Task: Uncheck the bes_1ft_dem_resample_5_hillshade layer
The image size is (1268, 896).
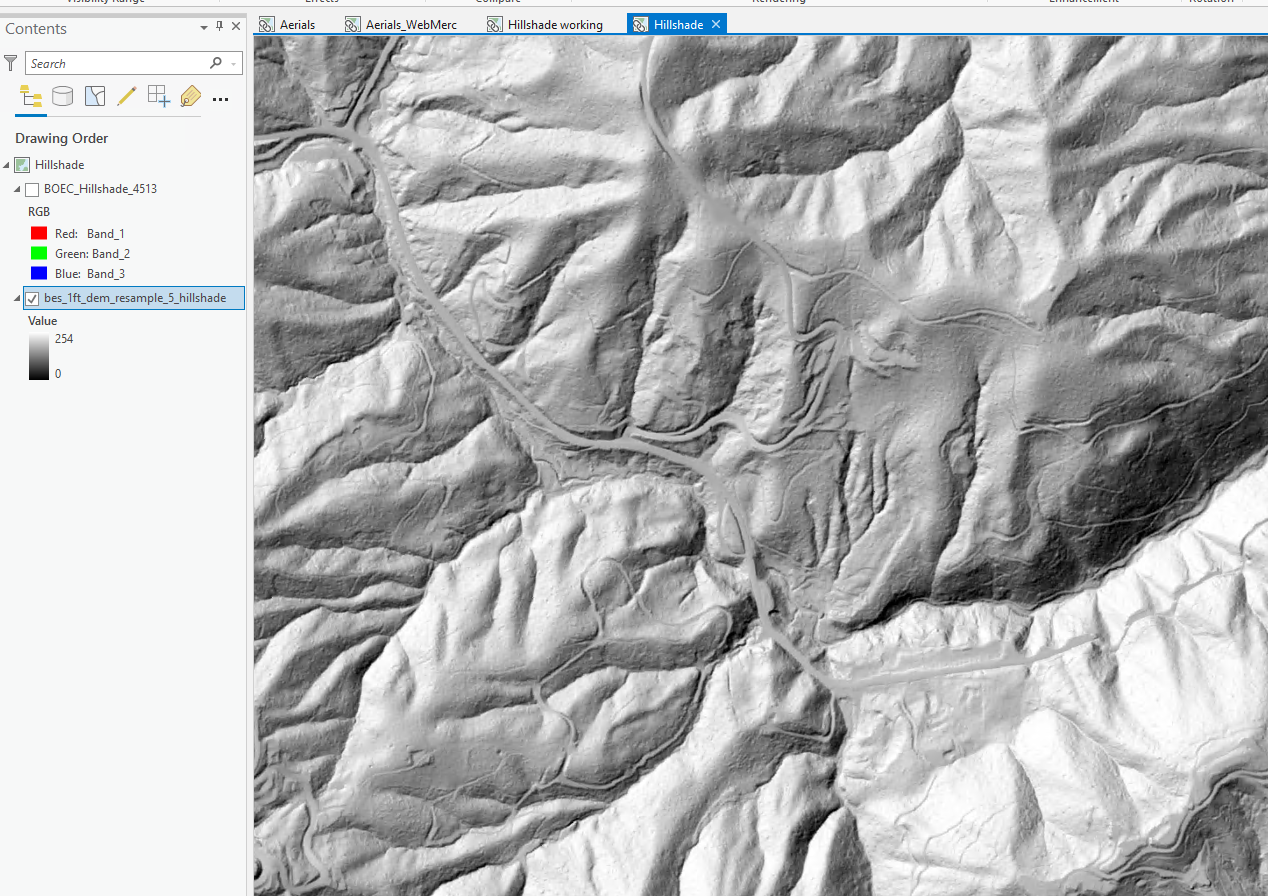Action: pos(32,298)
